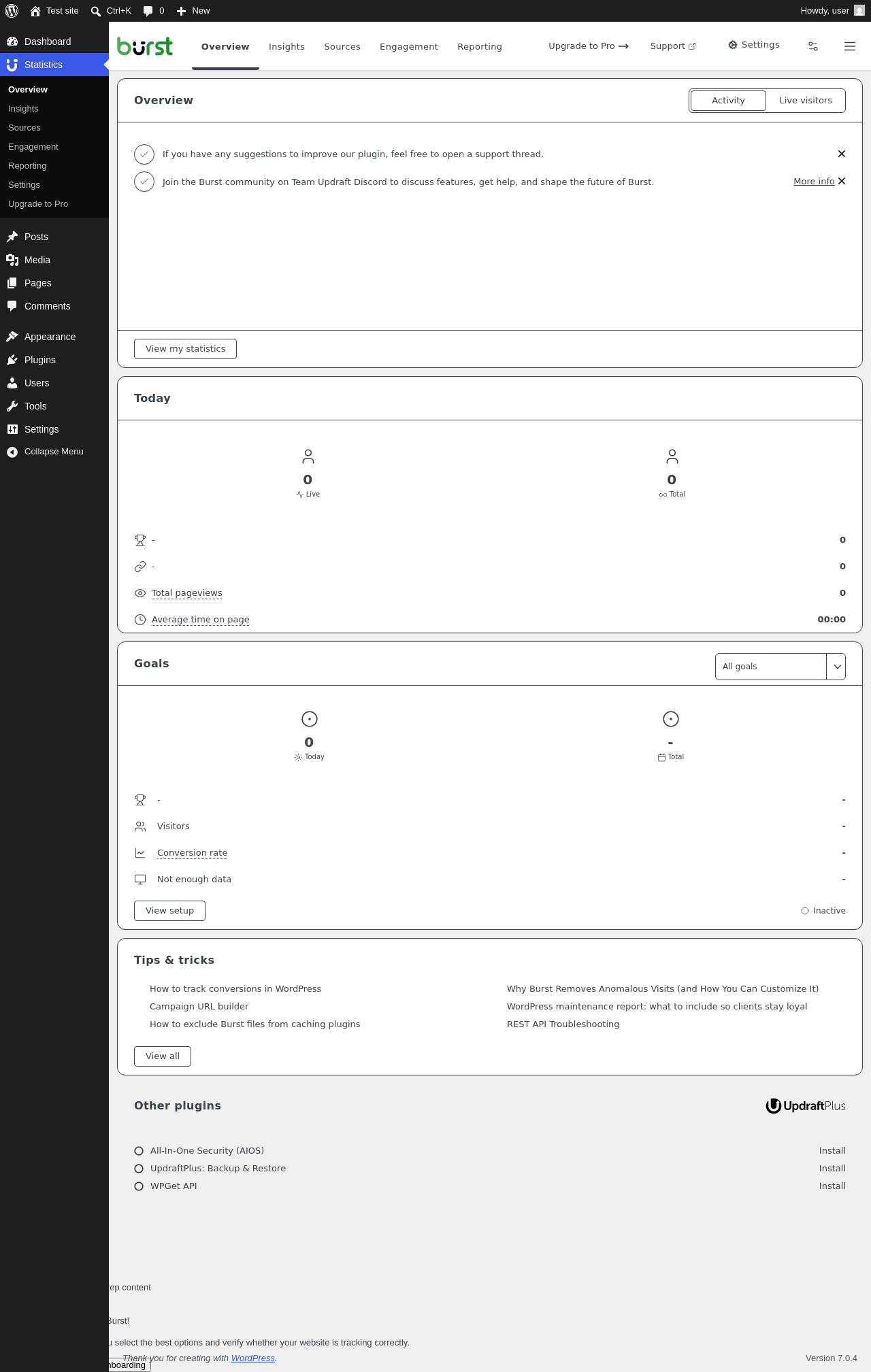Screen dimensions: 871x1372
Task: Switch to Live visitors view
Action: pos(806,101)
